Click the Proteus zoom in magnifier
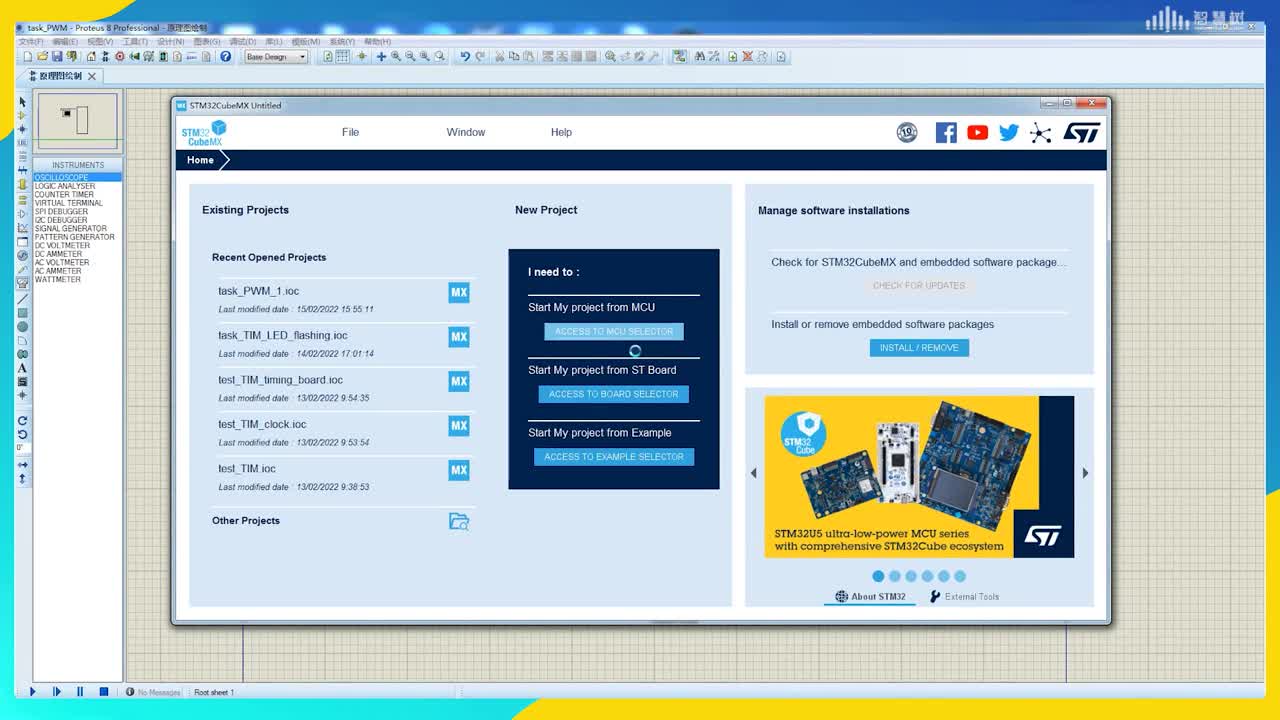The width and height of the screenshot is (1280, 720). click(x=396, y=57)
